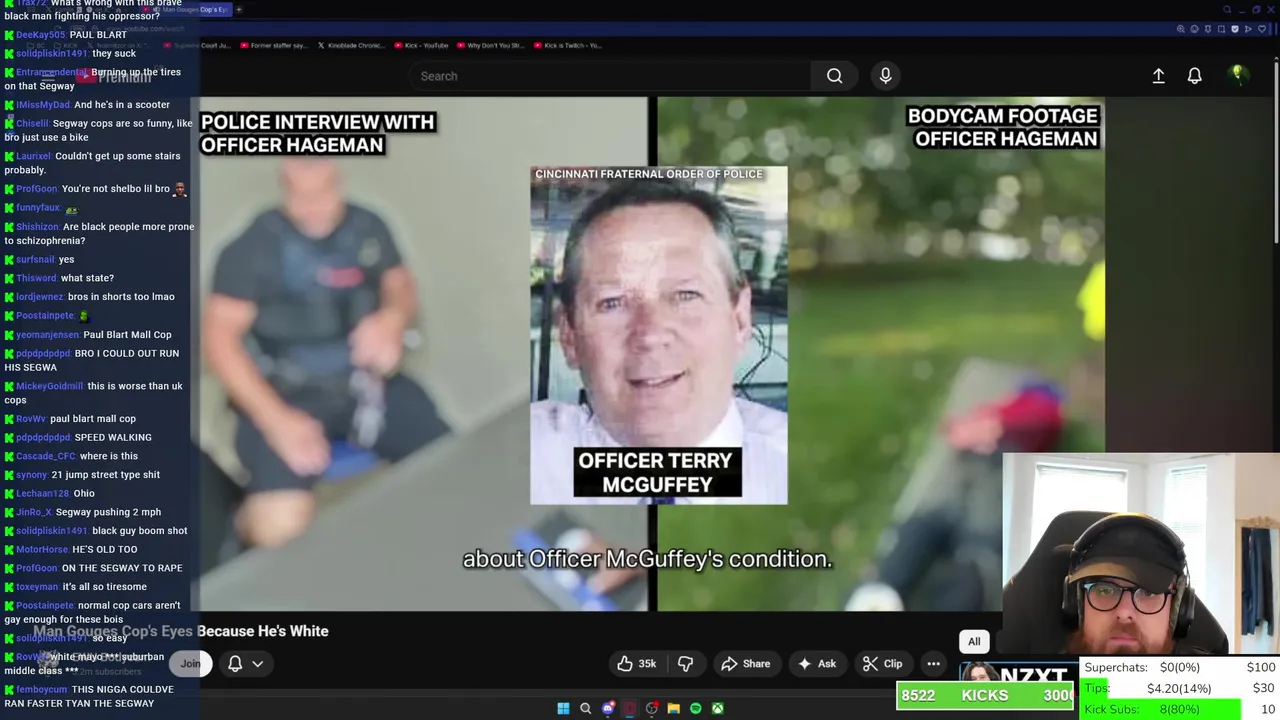Image resolution: width=1280 pixels, height=720 pixels.
Task: Click the KICKS counter banner
Action: pos(986,695)
